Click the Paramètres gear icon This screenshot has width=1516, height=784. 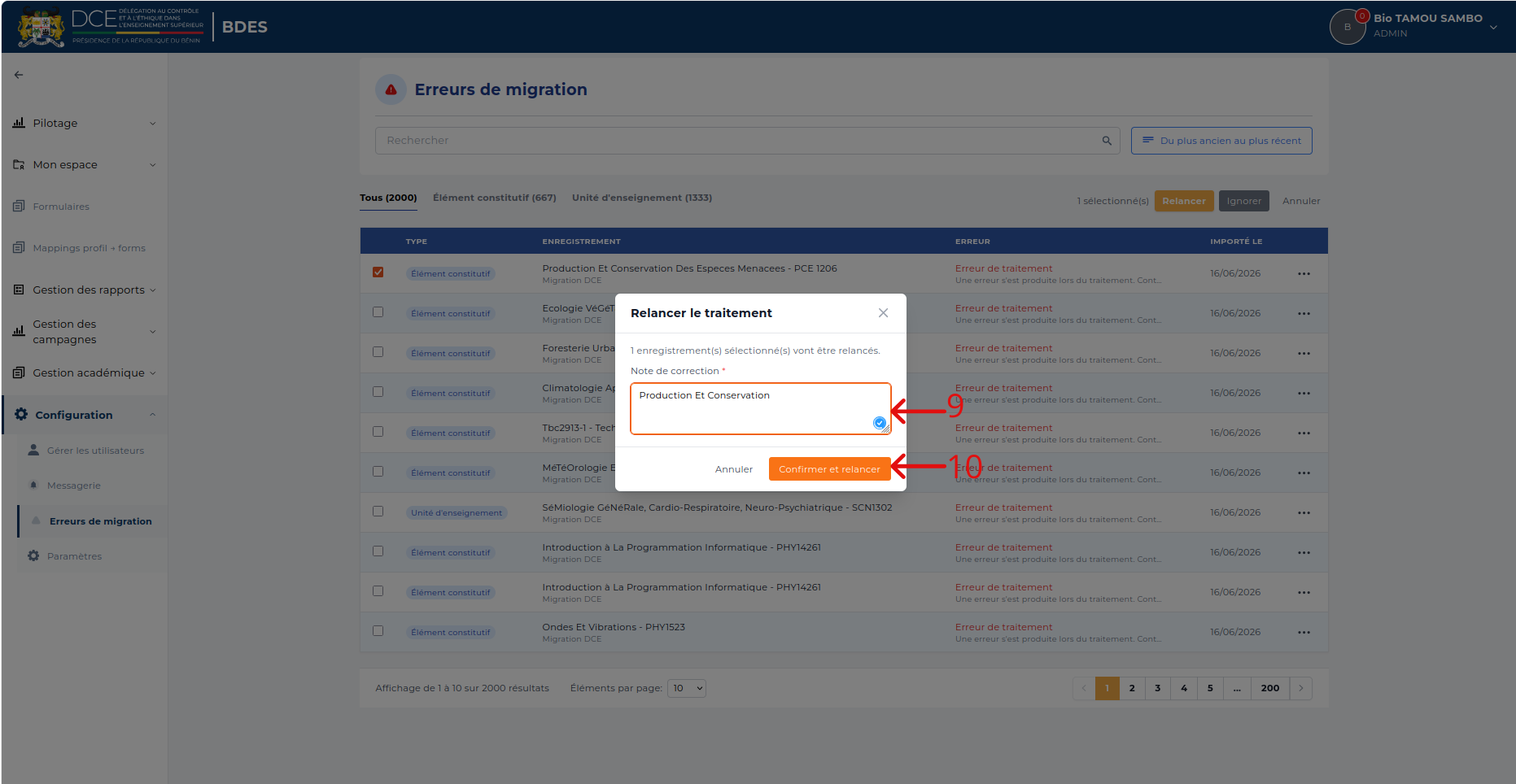(x=33, y=555)
